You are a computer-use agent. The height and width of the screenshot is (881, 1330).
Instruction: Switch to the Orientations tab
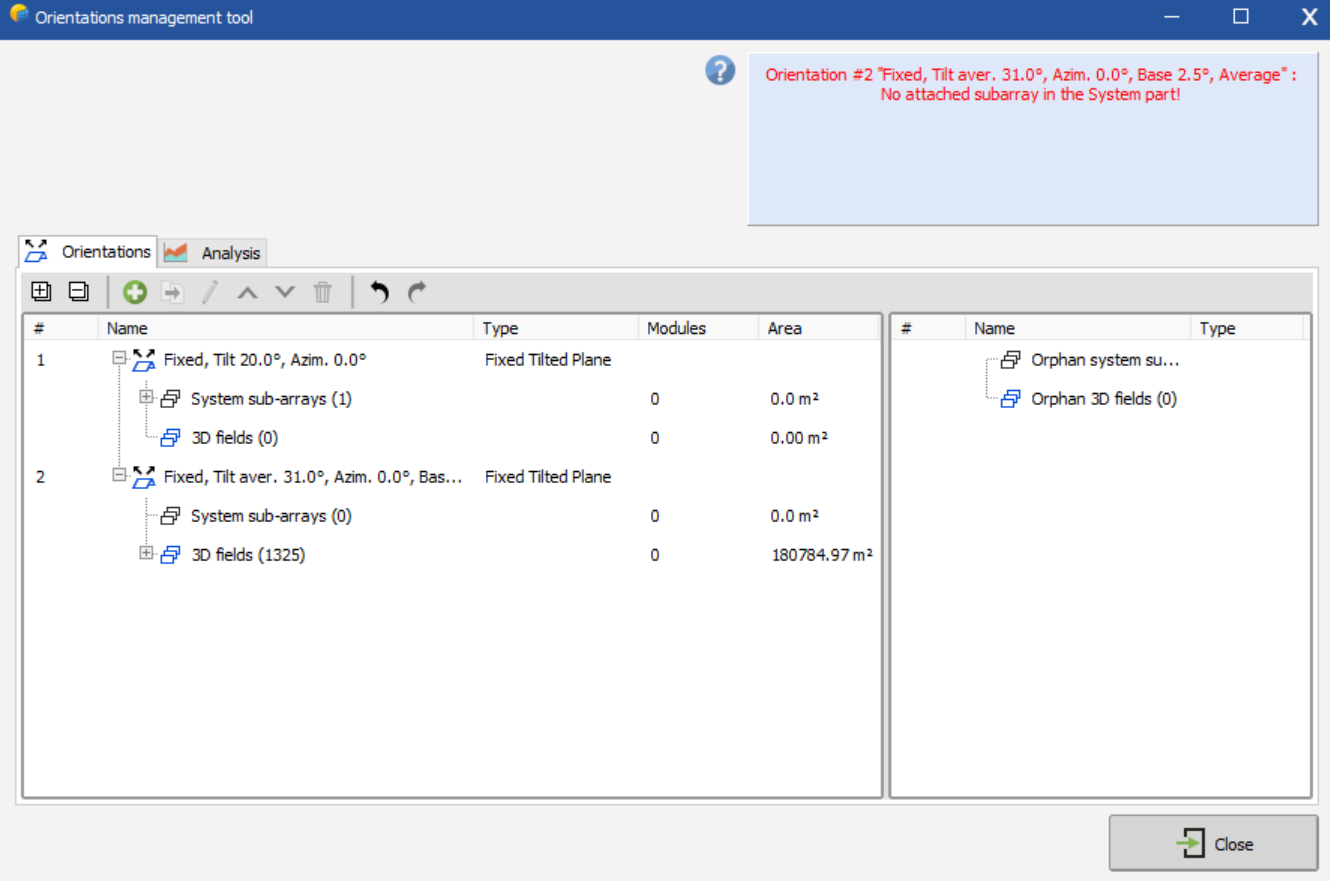(88, 252)
